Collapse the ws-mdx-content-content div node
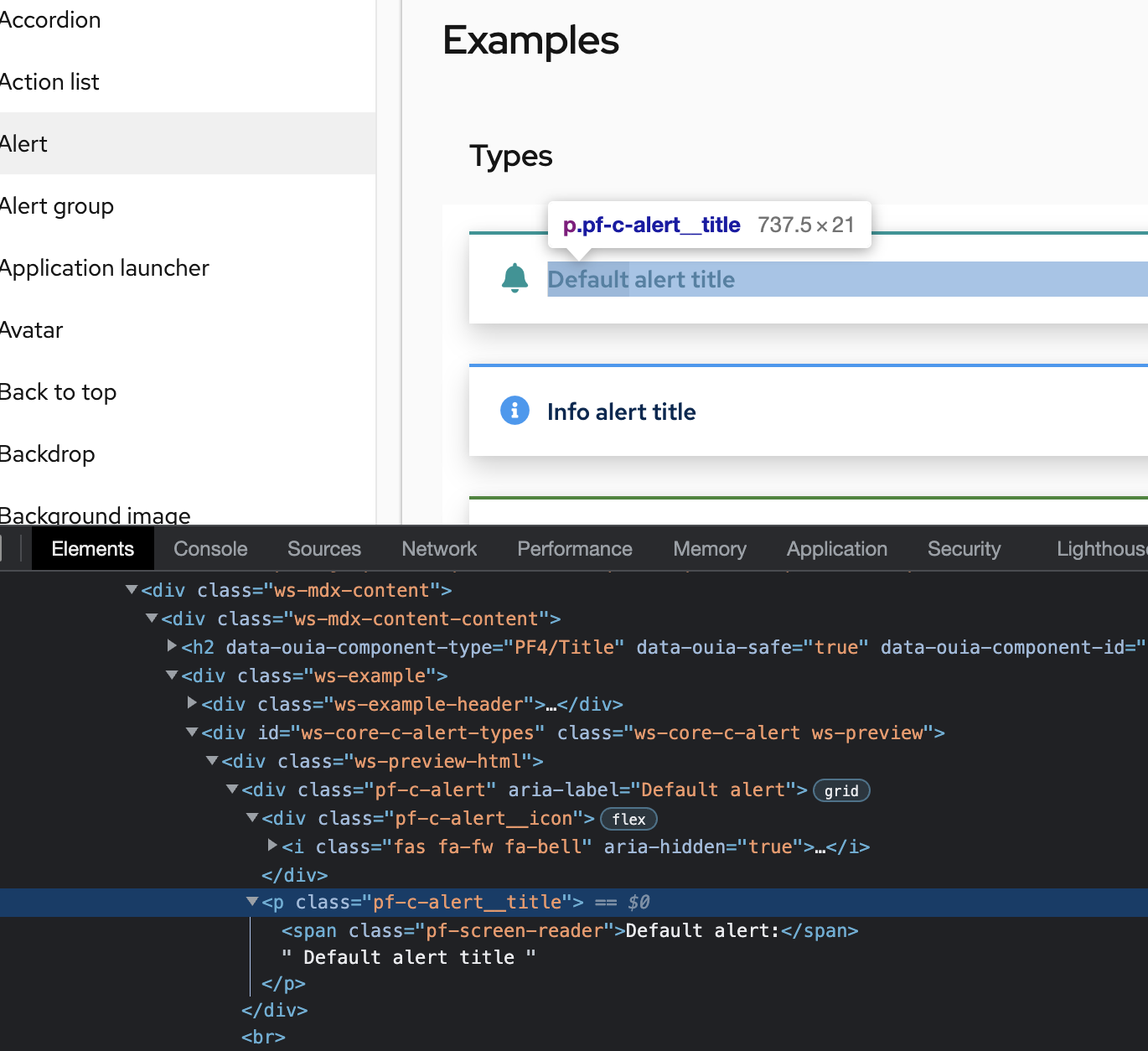This screenshot has width=1148, height=1051. tap(152, 619)
